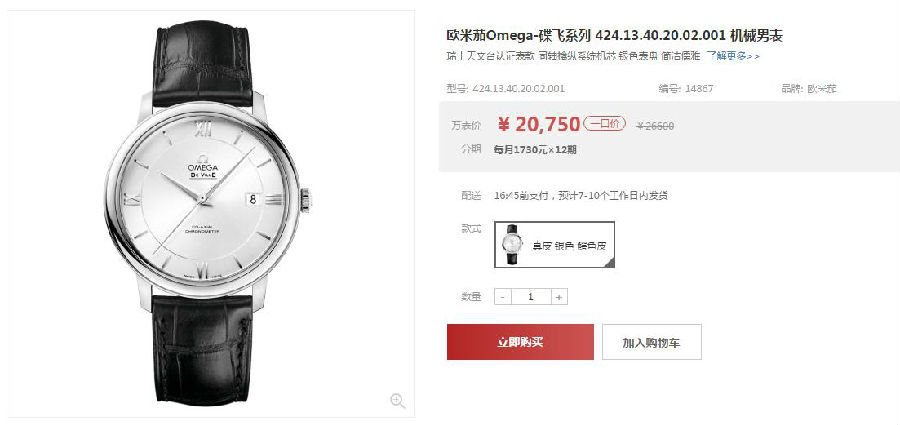The height and width of the screenshot is (425, 900).
Task: Click the 一口价 price tag badge
Action: [604, 123]
